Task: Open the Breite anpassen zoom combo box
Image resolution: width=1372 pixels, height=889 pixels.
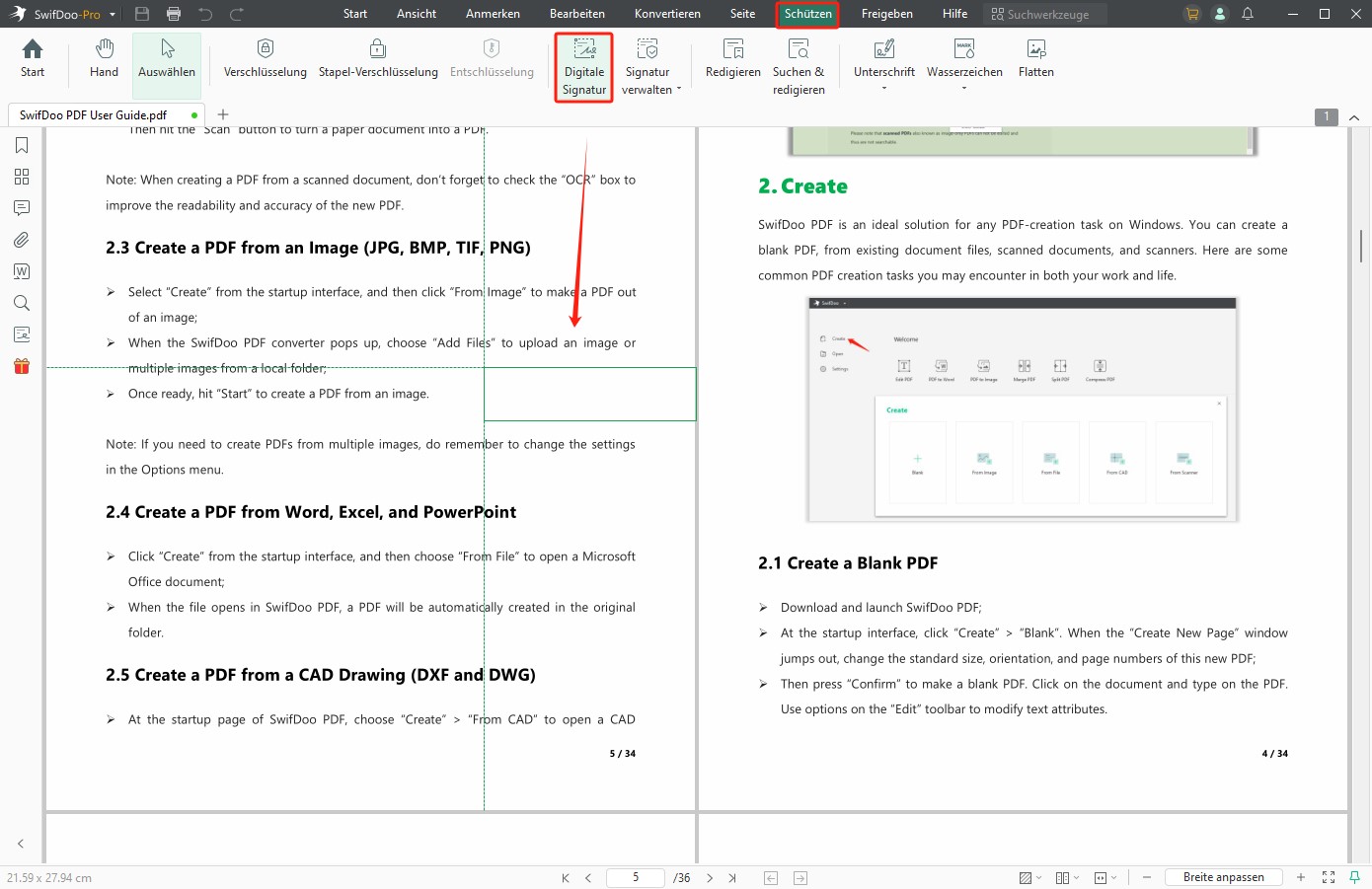Action: [x=1224, y=877]
